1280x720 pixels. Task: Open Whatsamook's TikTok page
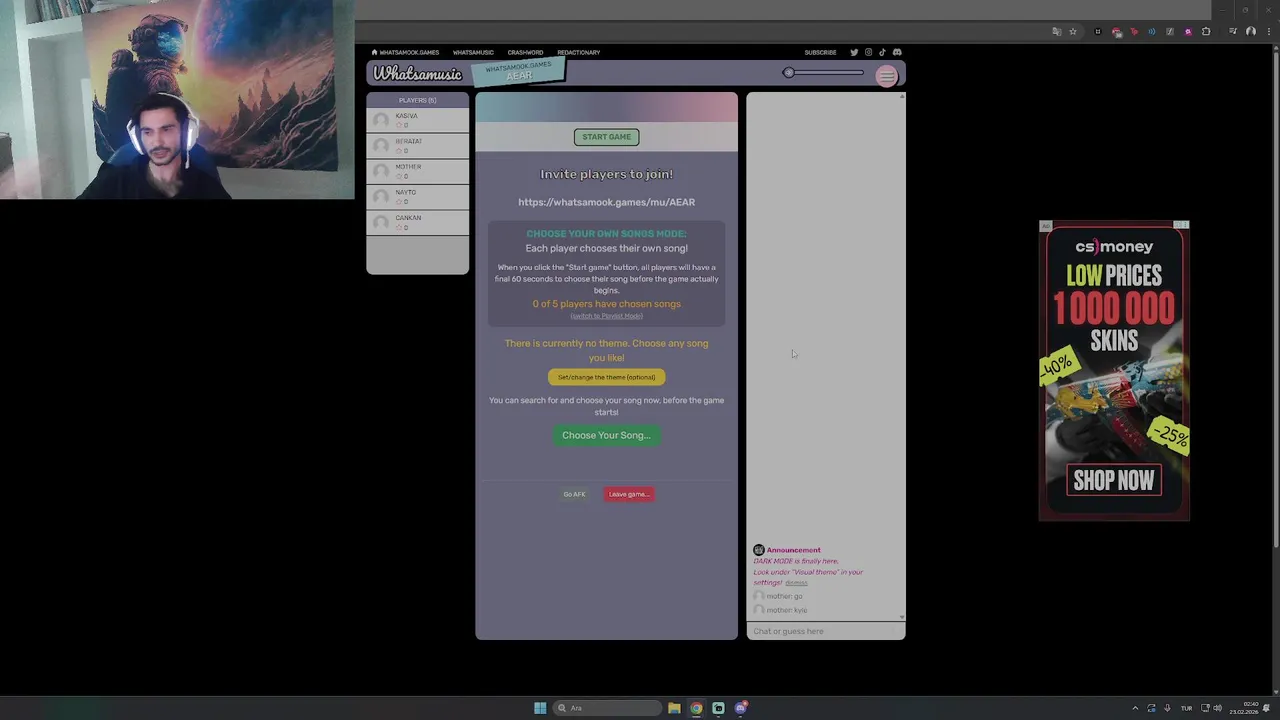point(882,52)
